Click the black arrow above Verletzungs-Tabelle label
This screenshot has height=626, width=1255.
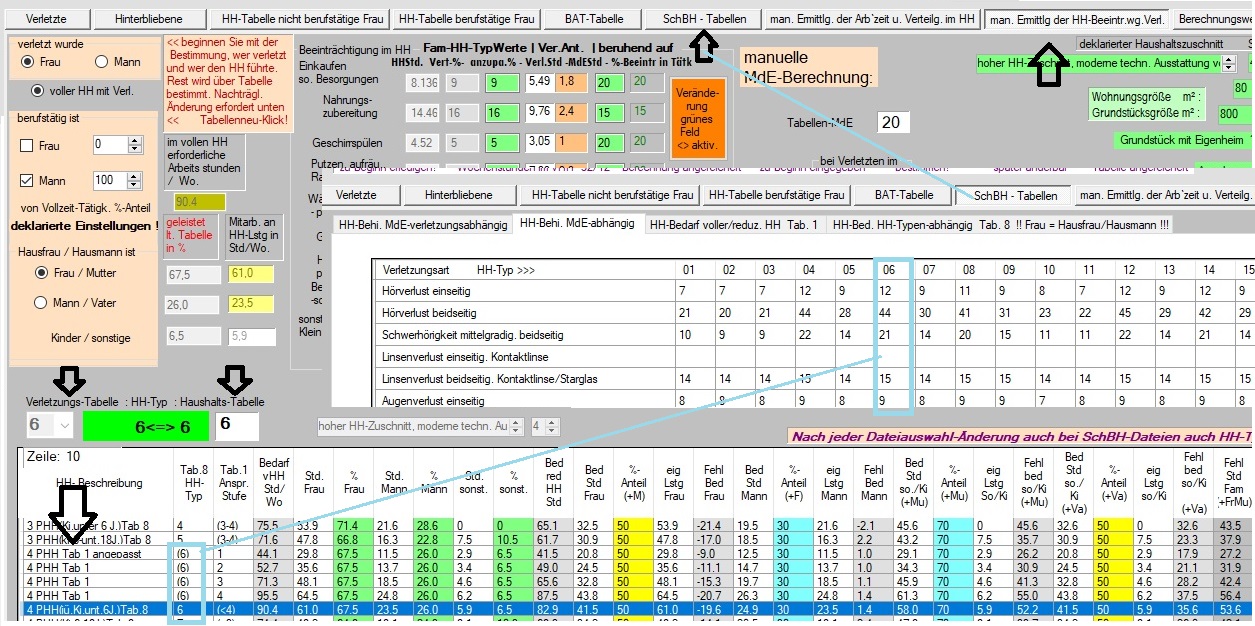coord(68,379)
